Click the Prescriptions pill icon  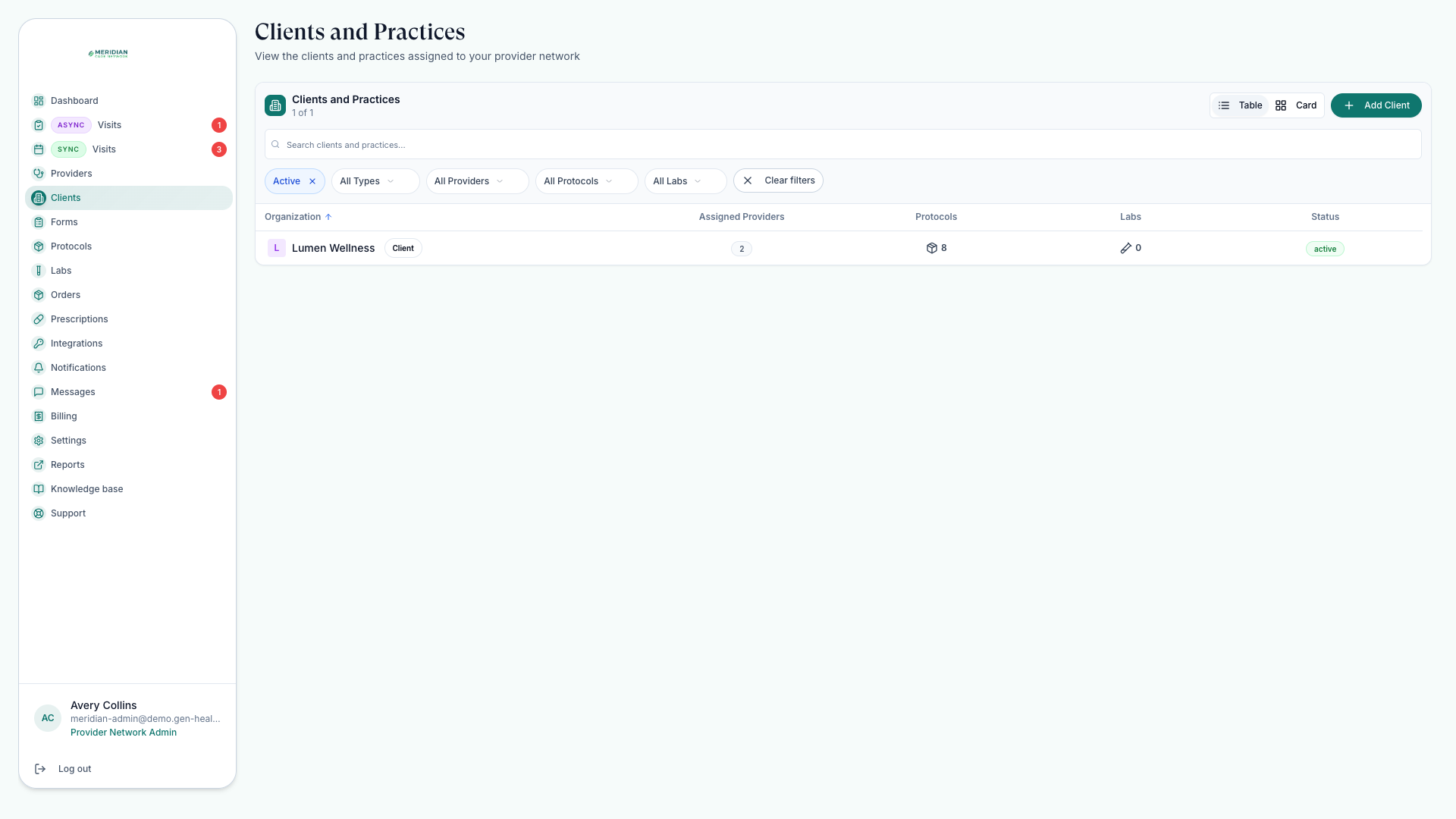39,319
